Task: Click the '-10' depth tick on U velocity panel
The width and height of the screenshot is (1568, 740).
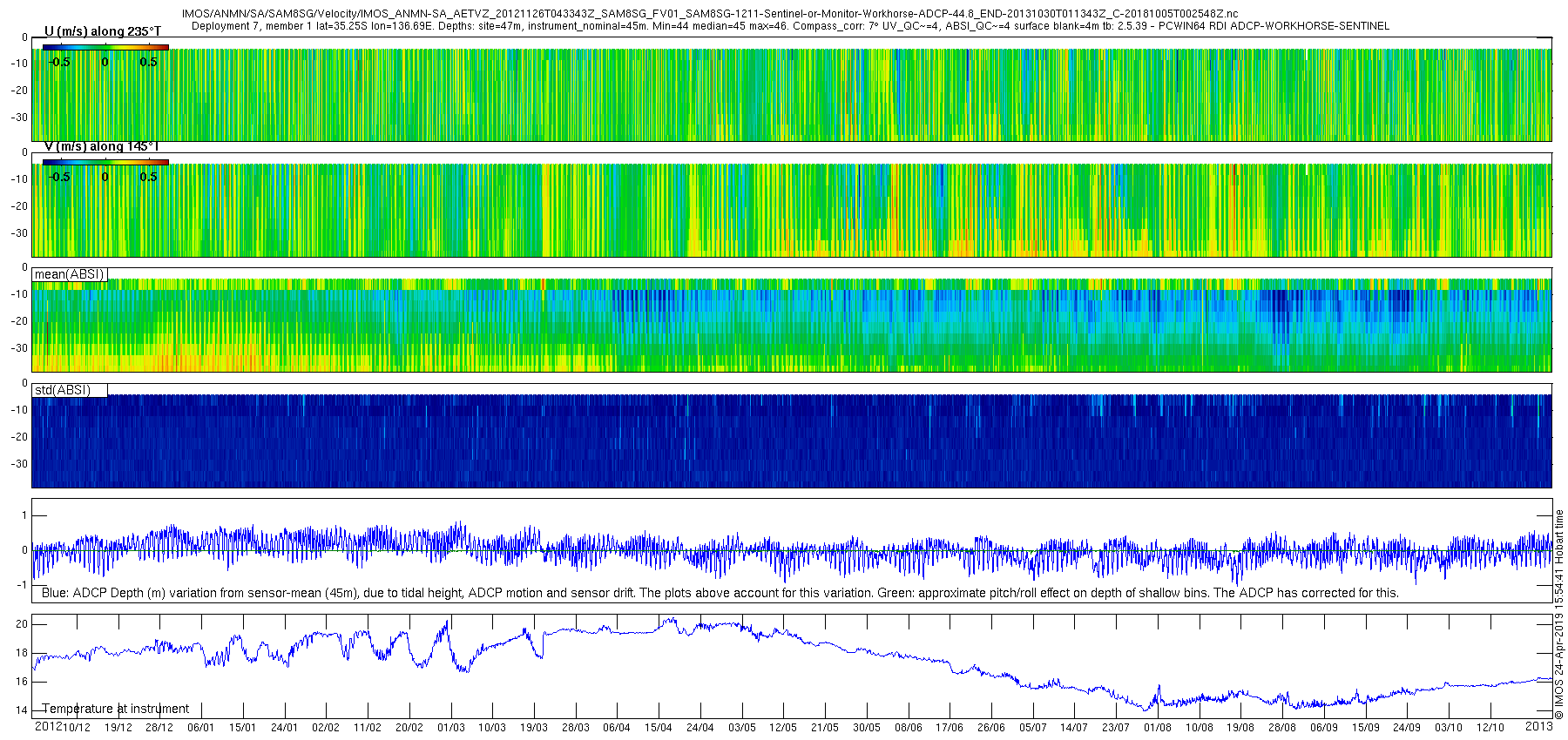Action: (19, 64)
